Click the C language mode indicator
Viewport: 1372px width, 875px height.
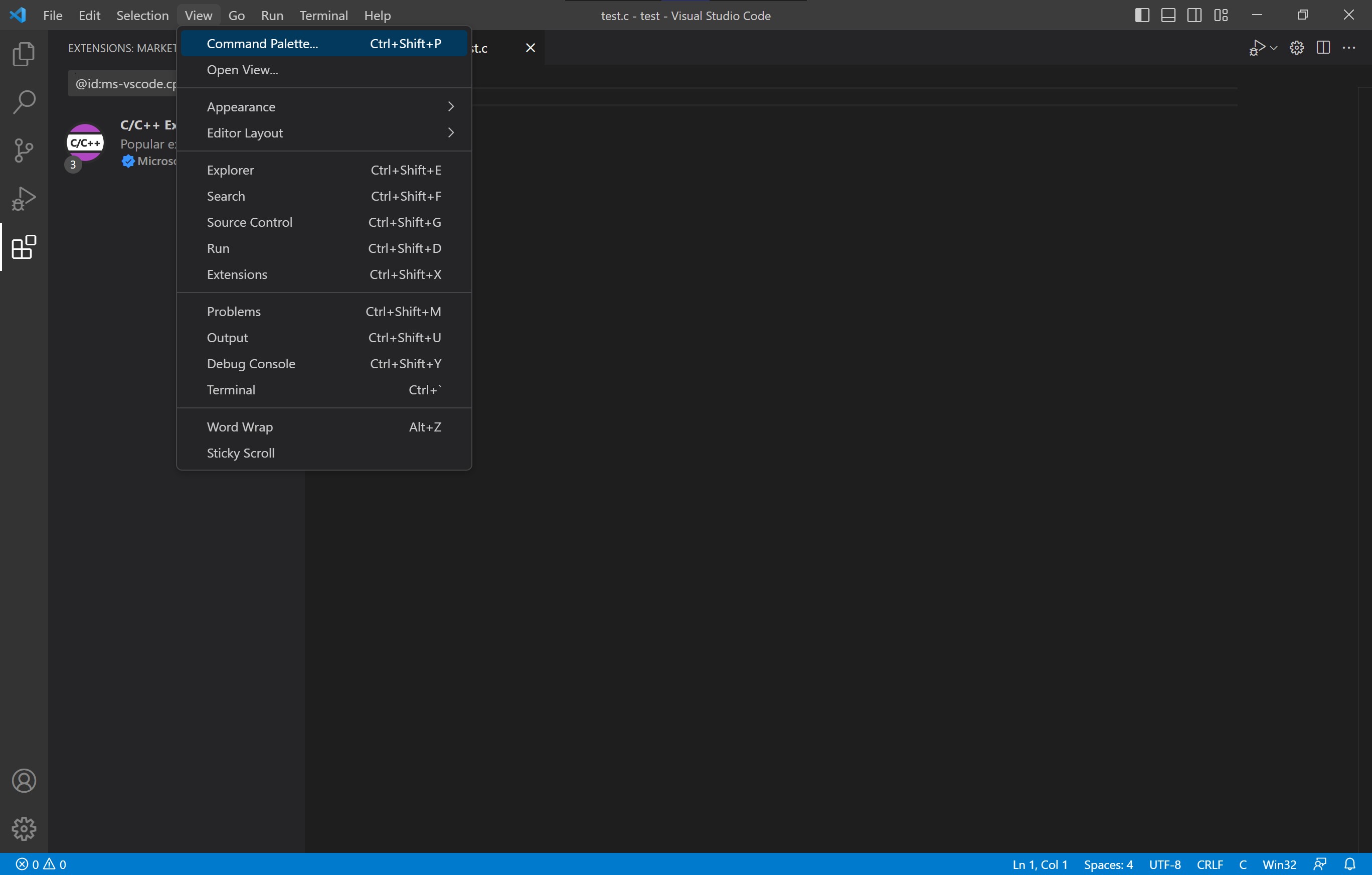click(x=1243, y=864)
